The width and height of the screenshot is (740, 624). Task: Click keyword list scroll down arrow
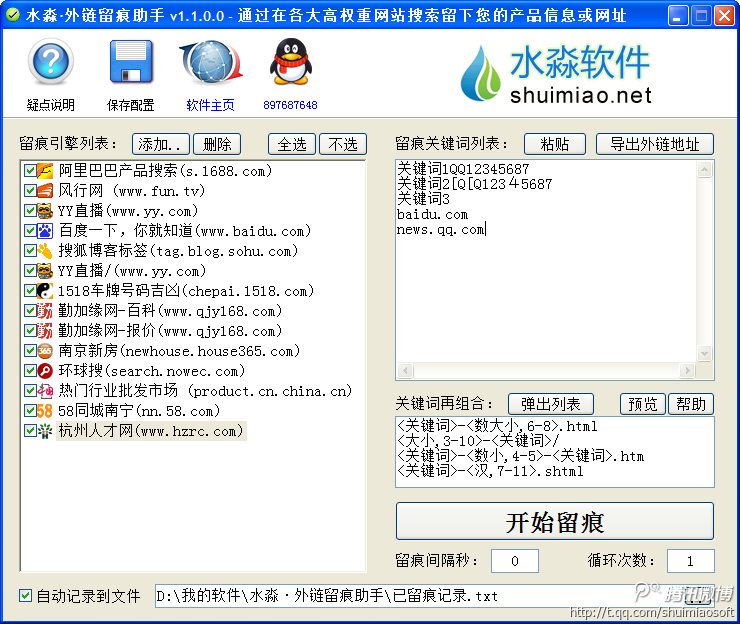[x=704, y=353]
